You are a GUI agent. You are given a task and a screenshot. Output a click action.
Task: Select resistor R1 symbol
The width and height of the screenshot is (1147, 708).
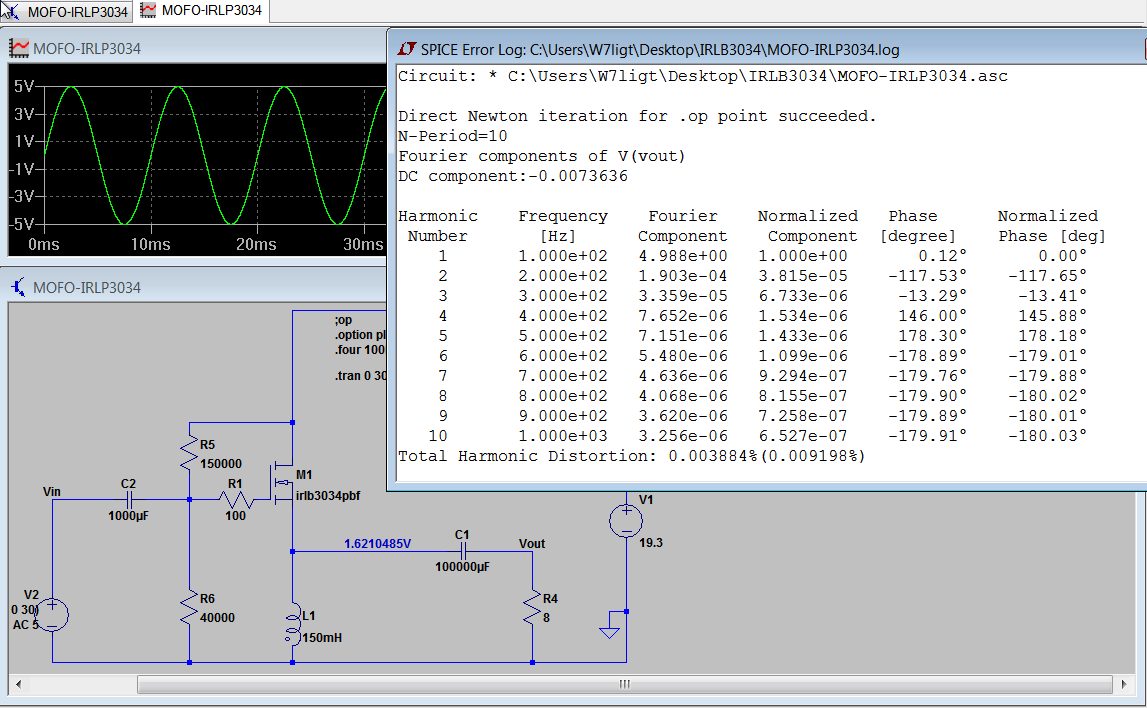tap(236, 500)
